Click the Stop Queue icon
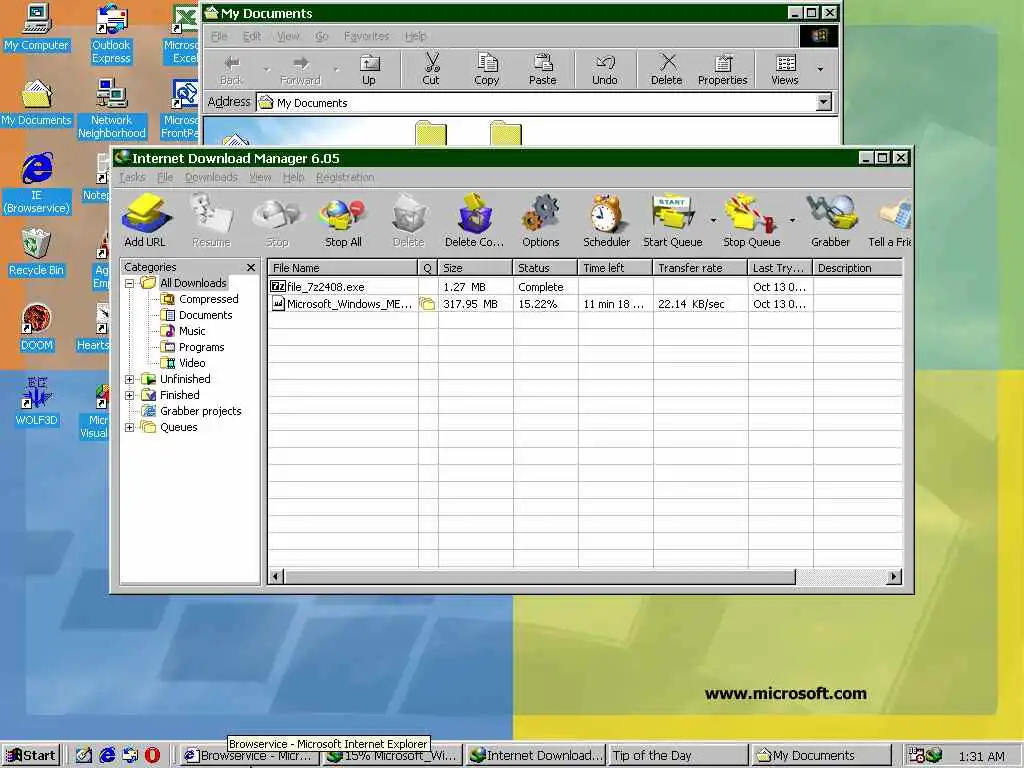The image size is (1024, 768). (751, 220)
